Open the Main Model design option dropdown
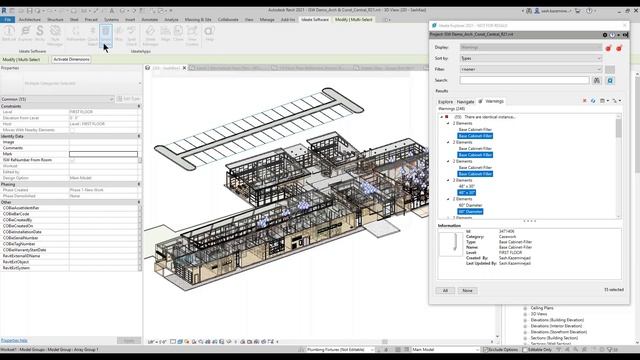Screen dimensions: 640x360 (x=445, y=350)
